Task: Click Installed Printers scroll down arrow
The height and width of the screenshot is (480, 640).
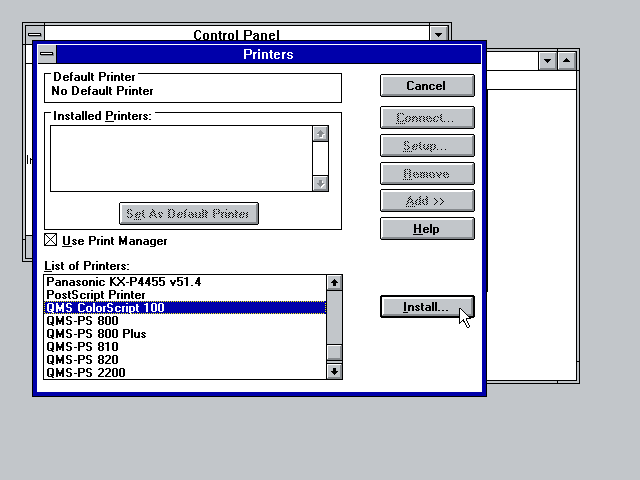Action: pyautogui.click(x=320, y=184)
